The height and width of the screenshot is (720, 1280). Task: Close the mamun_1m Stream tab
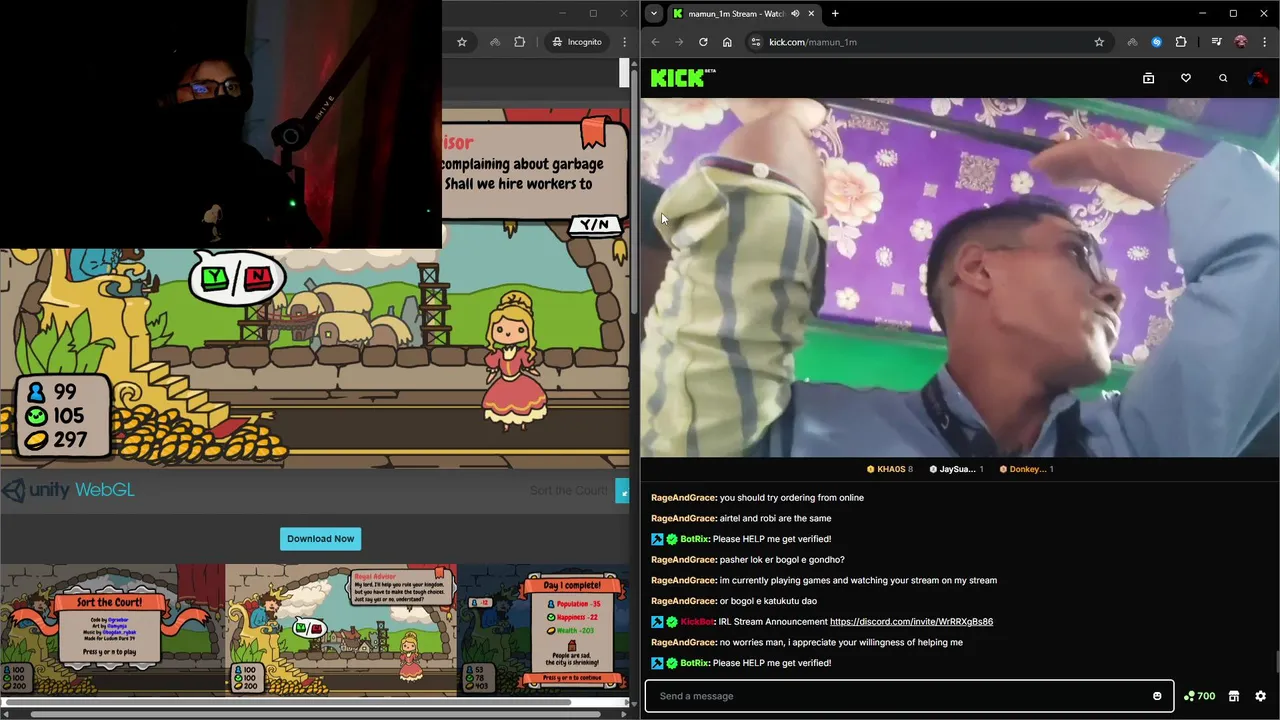(x=811, y=14)
